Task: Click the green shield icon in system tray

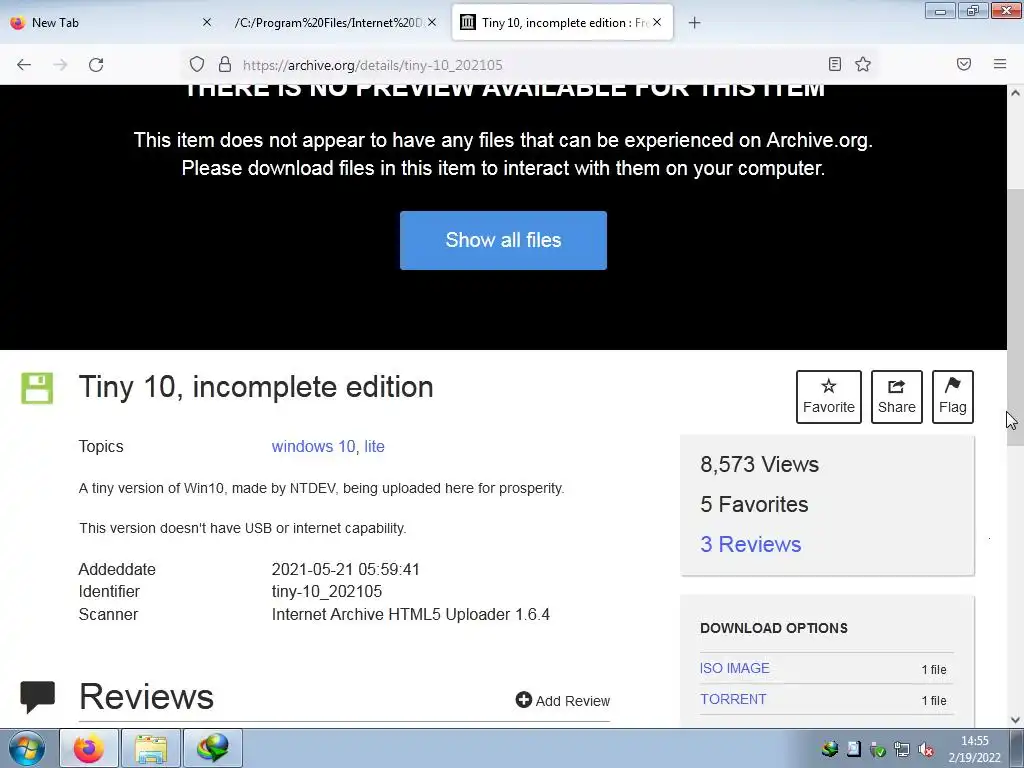Action: (x=878, y=749)
